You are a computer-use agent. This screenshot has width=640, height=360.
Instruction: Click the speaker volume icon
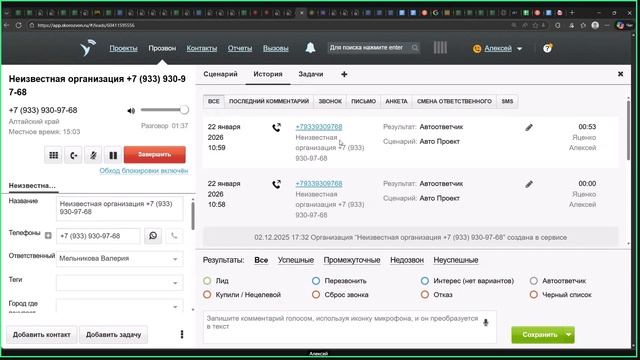point(131,111)
